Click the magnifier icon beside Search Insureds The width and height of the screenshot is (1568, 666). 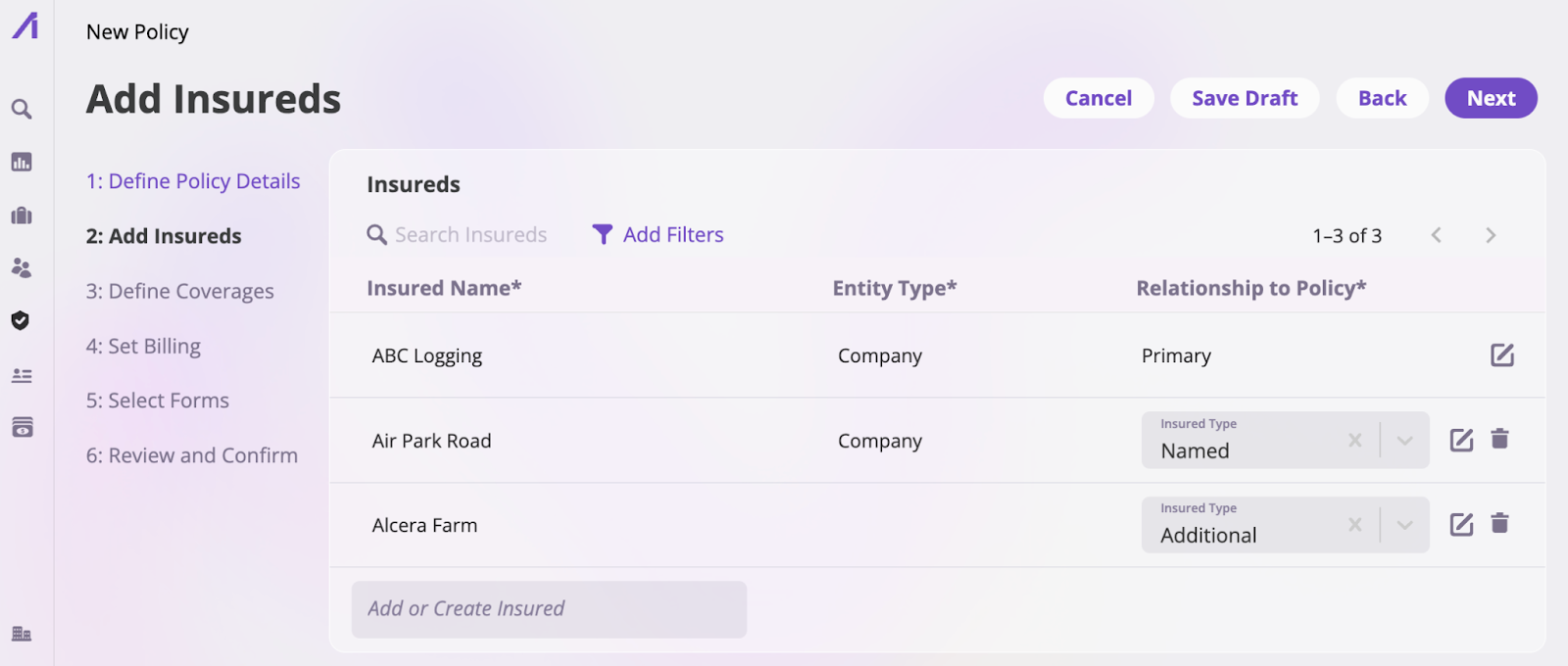coord(376,235)
